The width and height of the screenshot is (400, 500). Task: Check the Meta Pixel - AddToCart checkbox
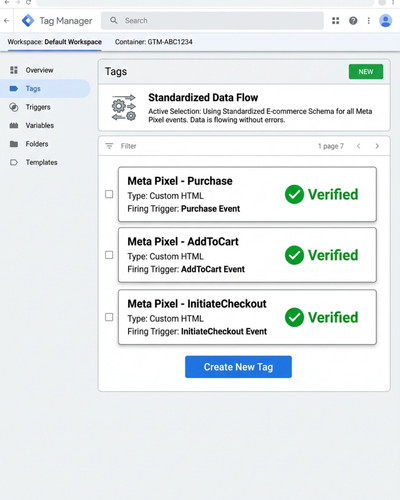(x=109, y=255)
